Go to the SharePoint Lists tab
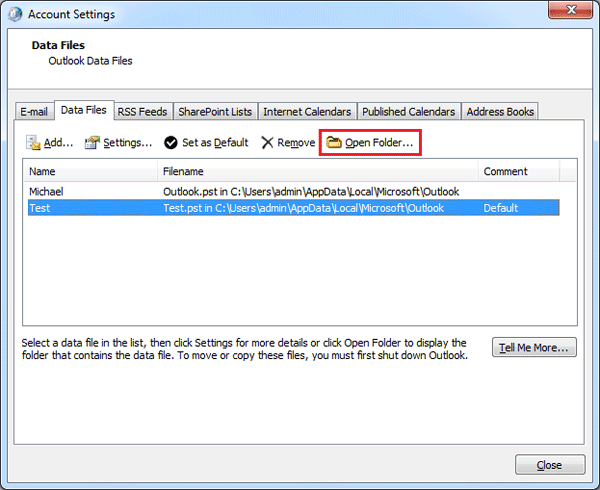Screen dimensions: 600x490 point(215,112)
